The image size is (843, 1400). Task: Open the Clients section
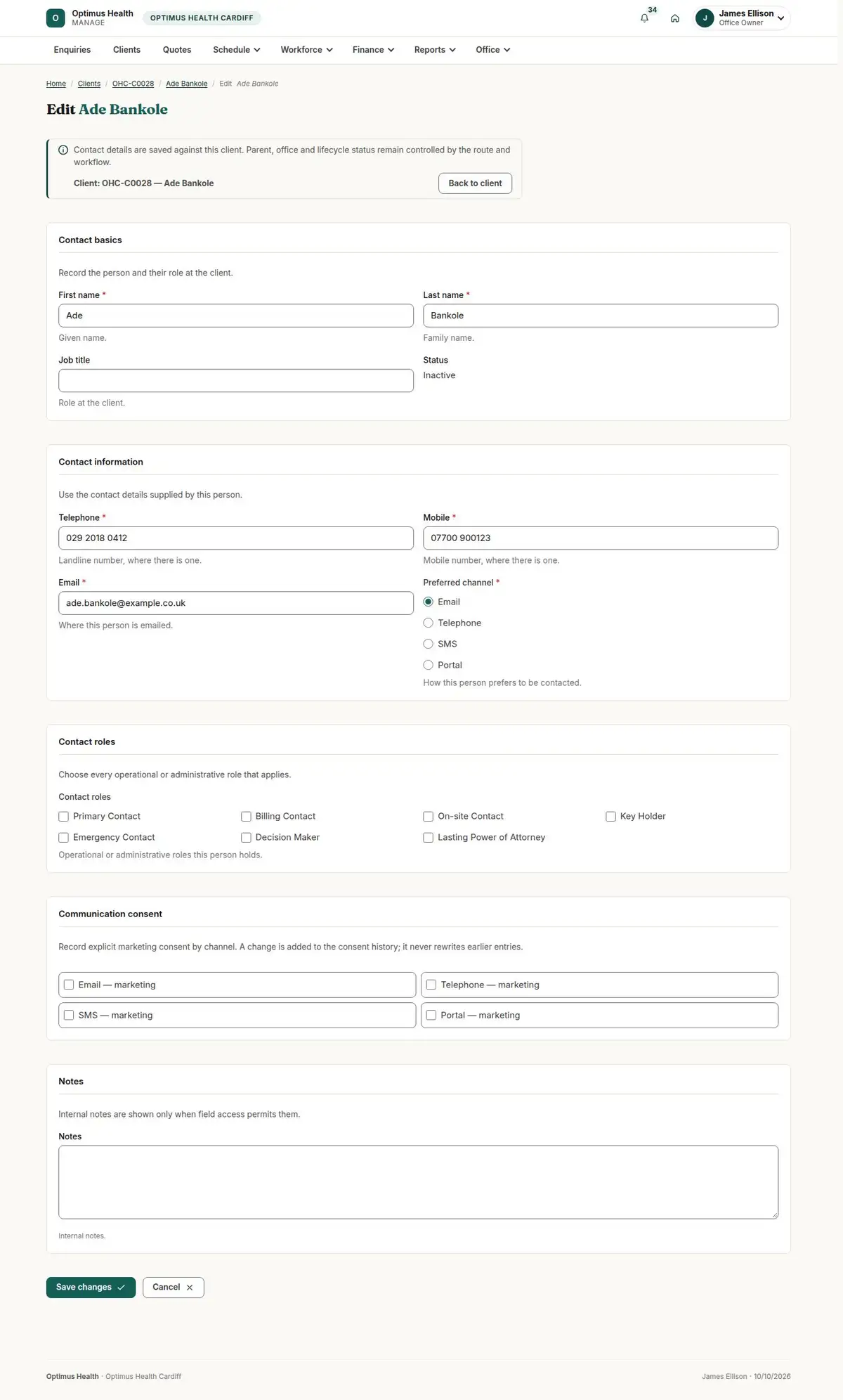click(x=126, y=50)
